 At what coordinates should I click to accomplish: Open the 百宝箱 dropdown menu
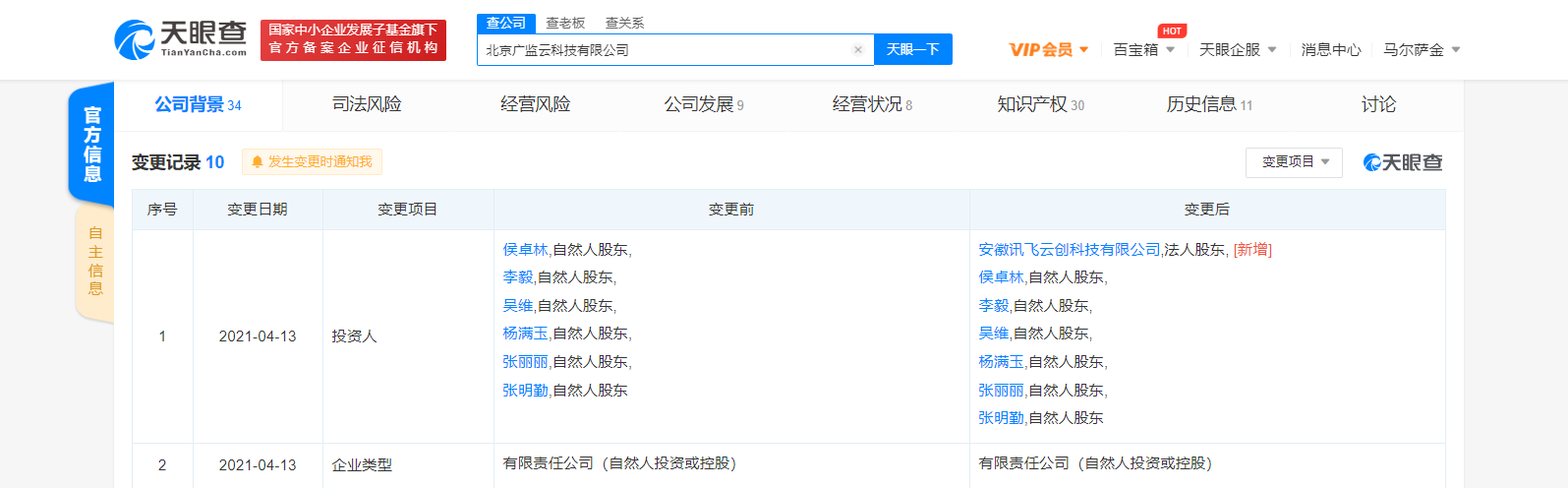coord(1143,49)
